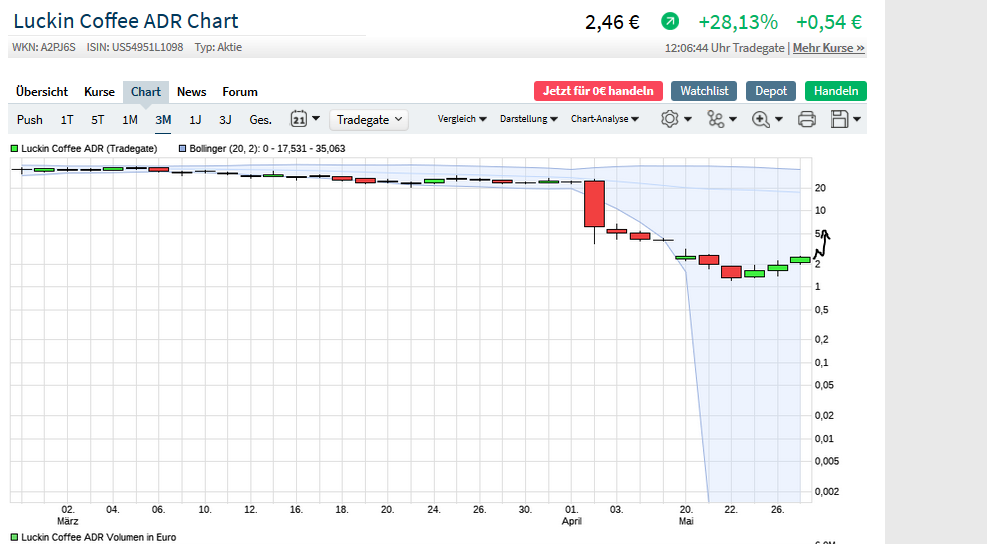Open the gear settings icon
Image resolution: width=987 pixels, height=544 pixels.
click(670, 119)
